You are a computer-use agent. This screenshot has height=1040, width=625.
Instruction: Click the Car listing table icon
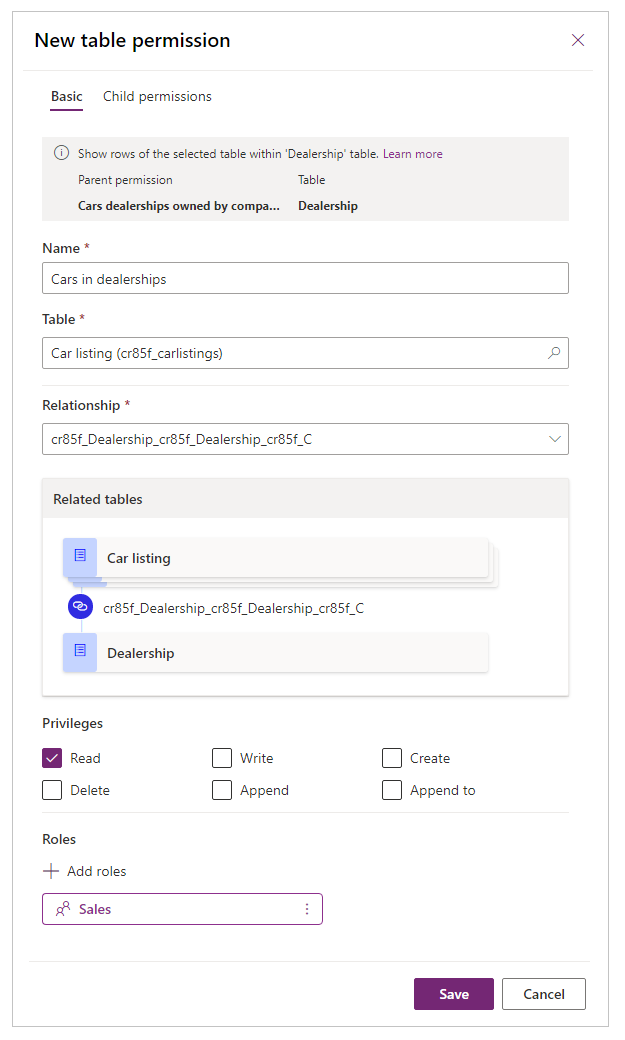(x=80, y=556)
